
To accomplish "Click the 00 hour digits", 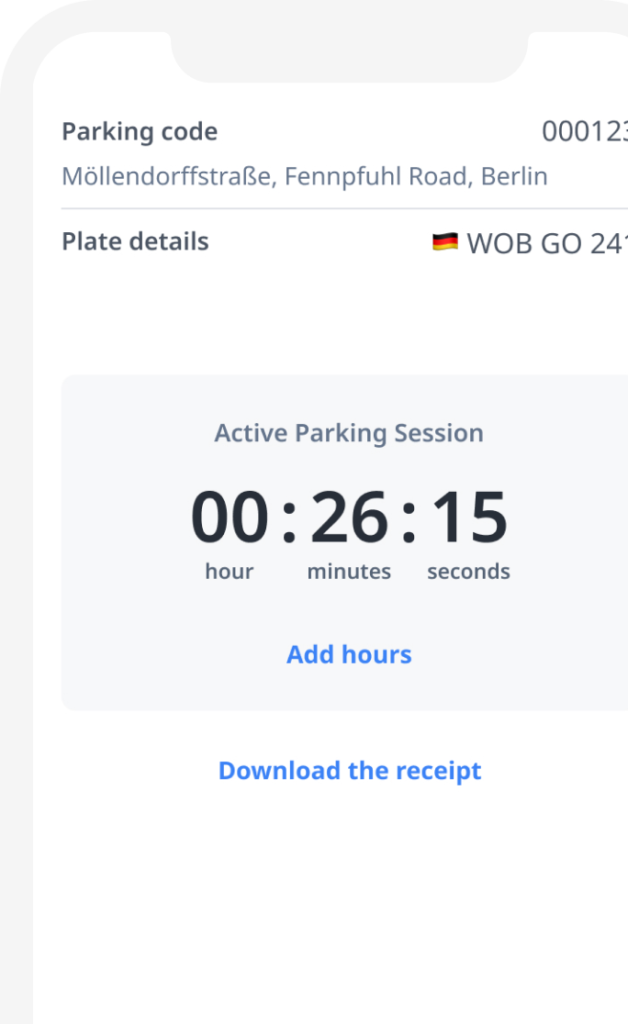I will (230, 518).
